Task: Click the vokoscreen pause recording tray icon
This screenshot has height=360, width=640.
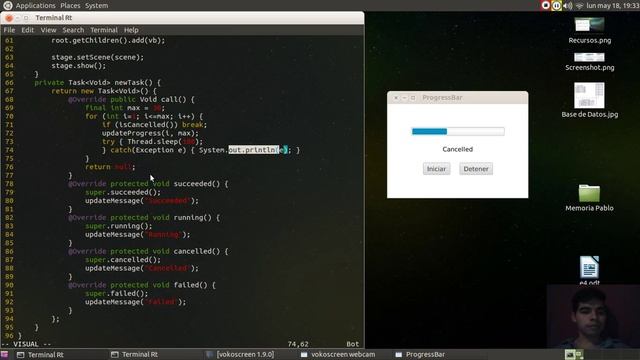Action: (556, 5)
